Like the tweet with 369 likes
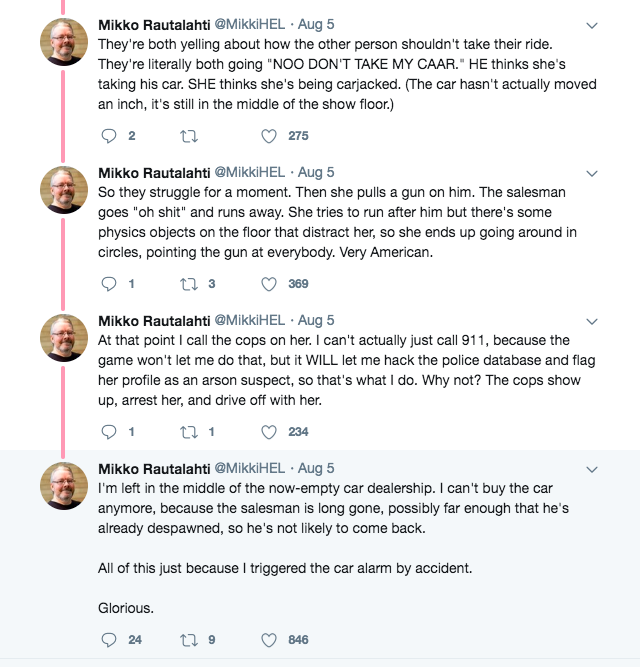The width and height of the screenshot is (640, 667). (x=268, y=284)
